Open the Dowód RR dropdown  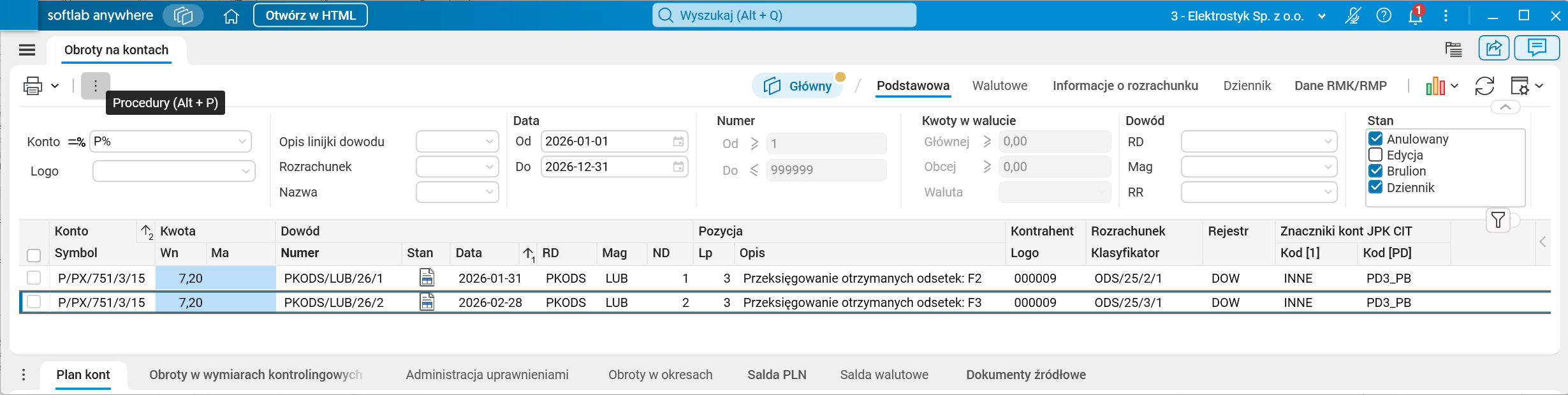[1259, 192]
